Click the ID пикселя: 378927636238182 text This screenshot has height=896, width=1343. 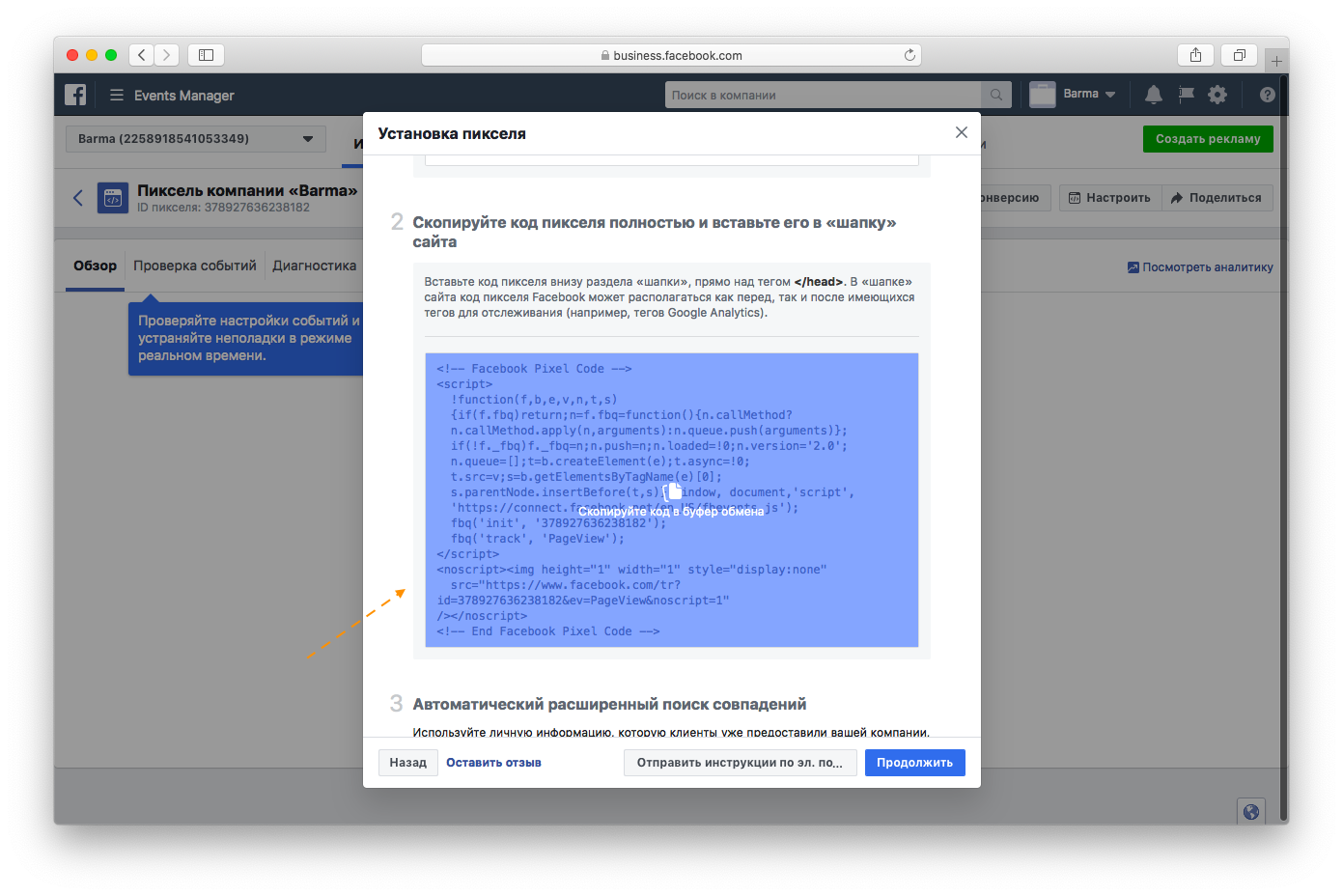coord(223,208)
